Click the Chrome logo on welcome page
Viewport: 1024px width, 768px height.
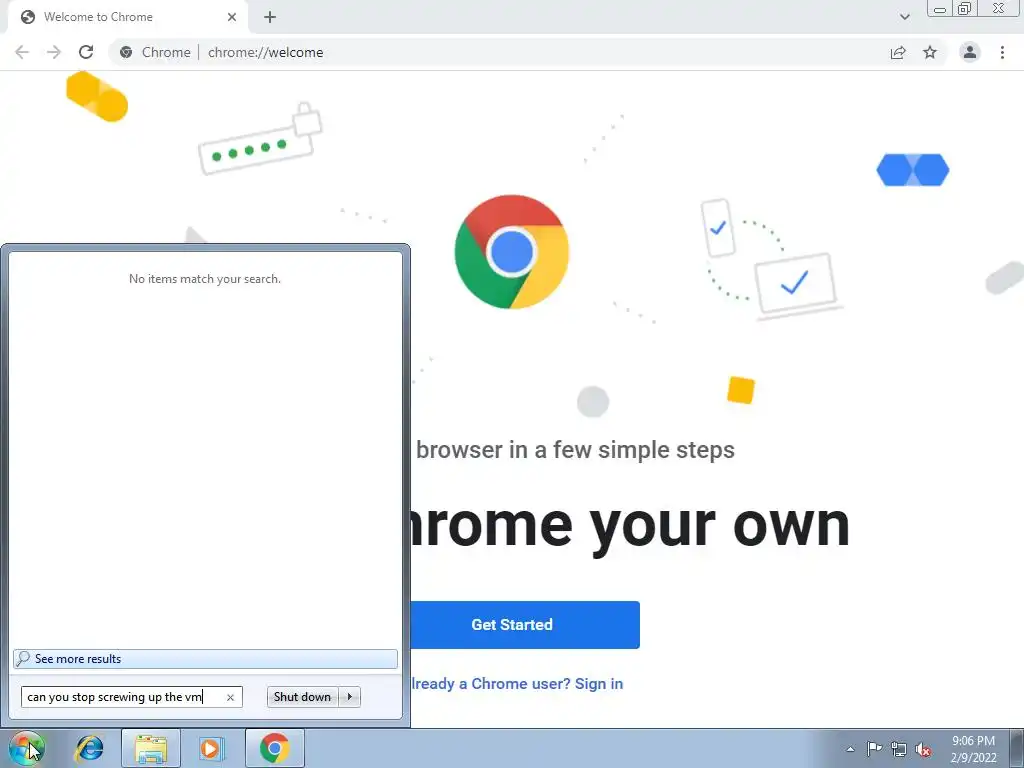click(x=511, y=251)
